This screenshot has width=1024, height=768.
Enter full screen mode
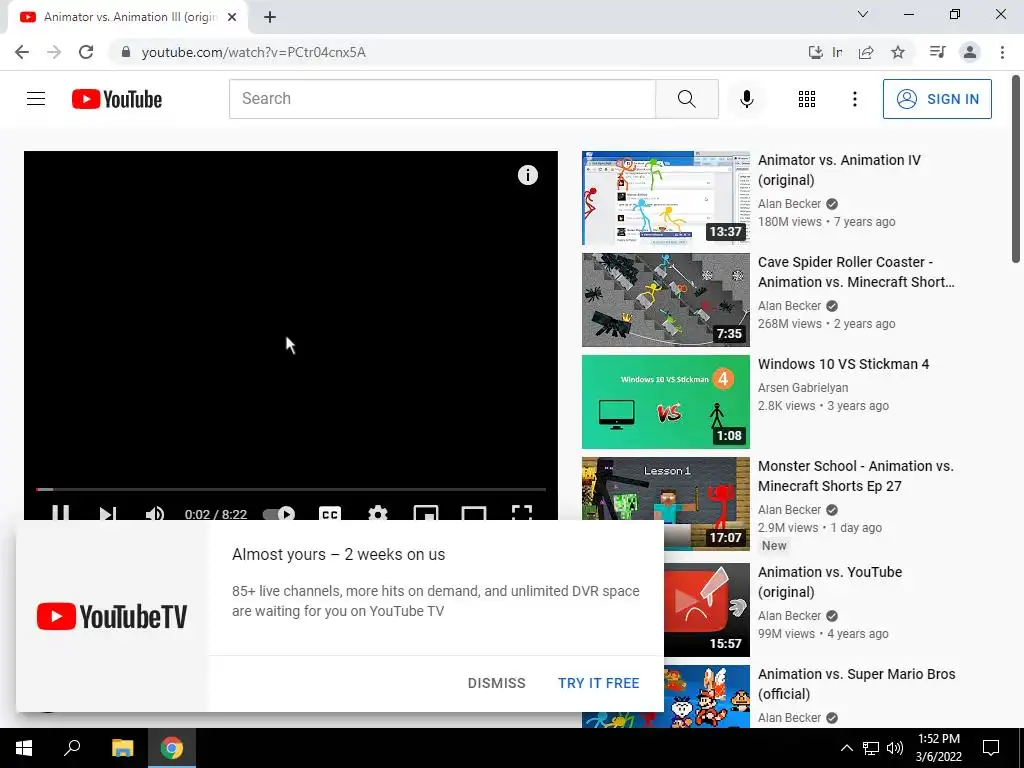(522, 513)
